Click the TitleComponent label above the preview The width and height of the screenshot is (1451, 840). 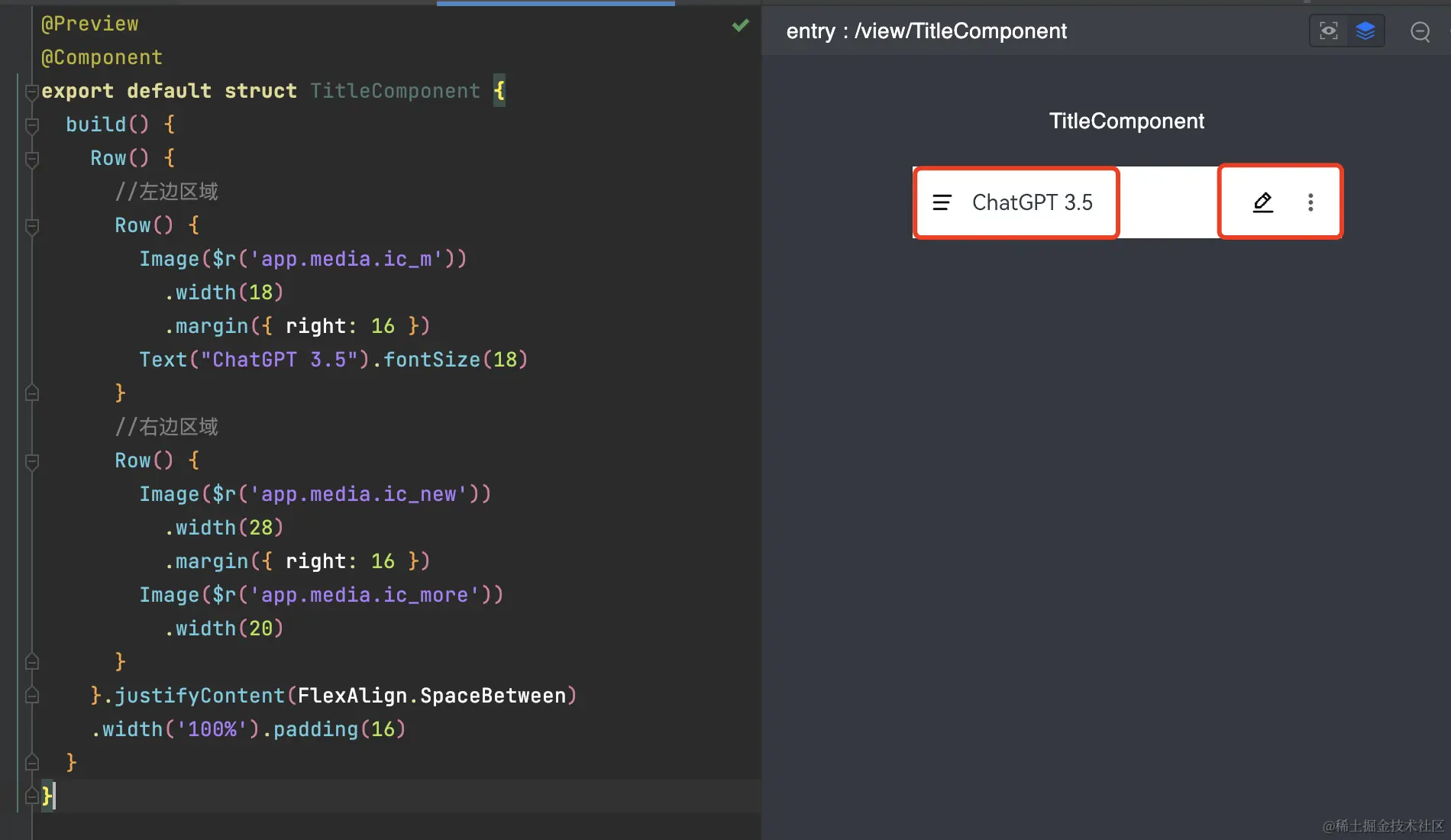1126,121
